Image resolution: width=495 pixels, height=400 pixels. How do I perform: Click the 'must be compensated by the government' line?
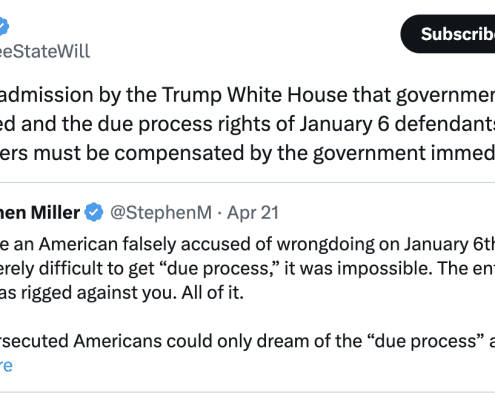tap(247, 153)
